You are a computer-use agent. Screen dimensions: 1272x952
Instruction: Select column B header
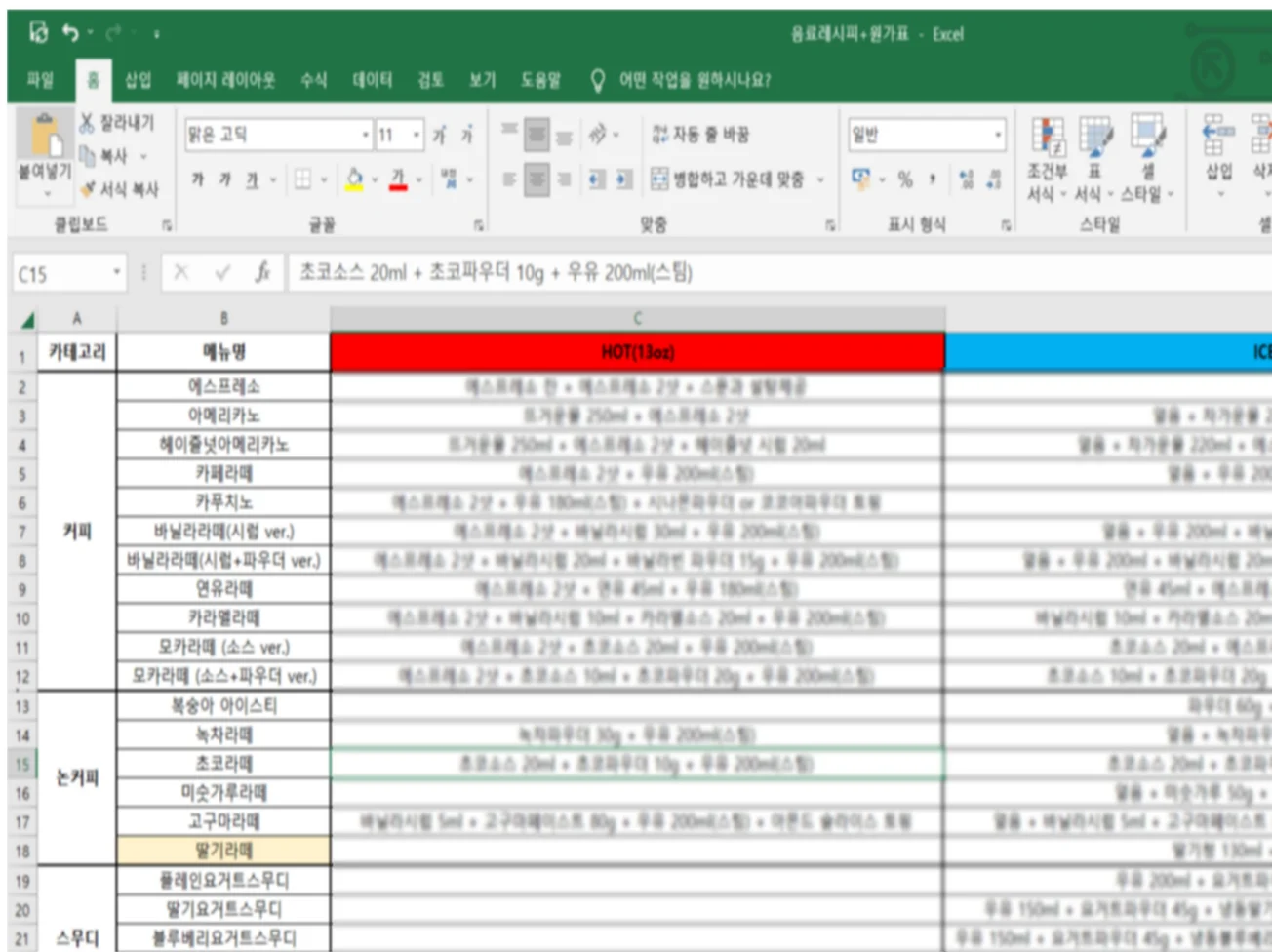[x=223, y=318]
